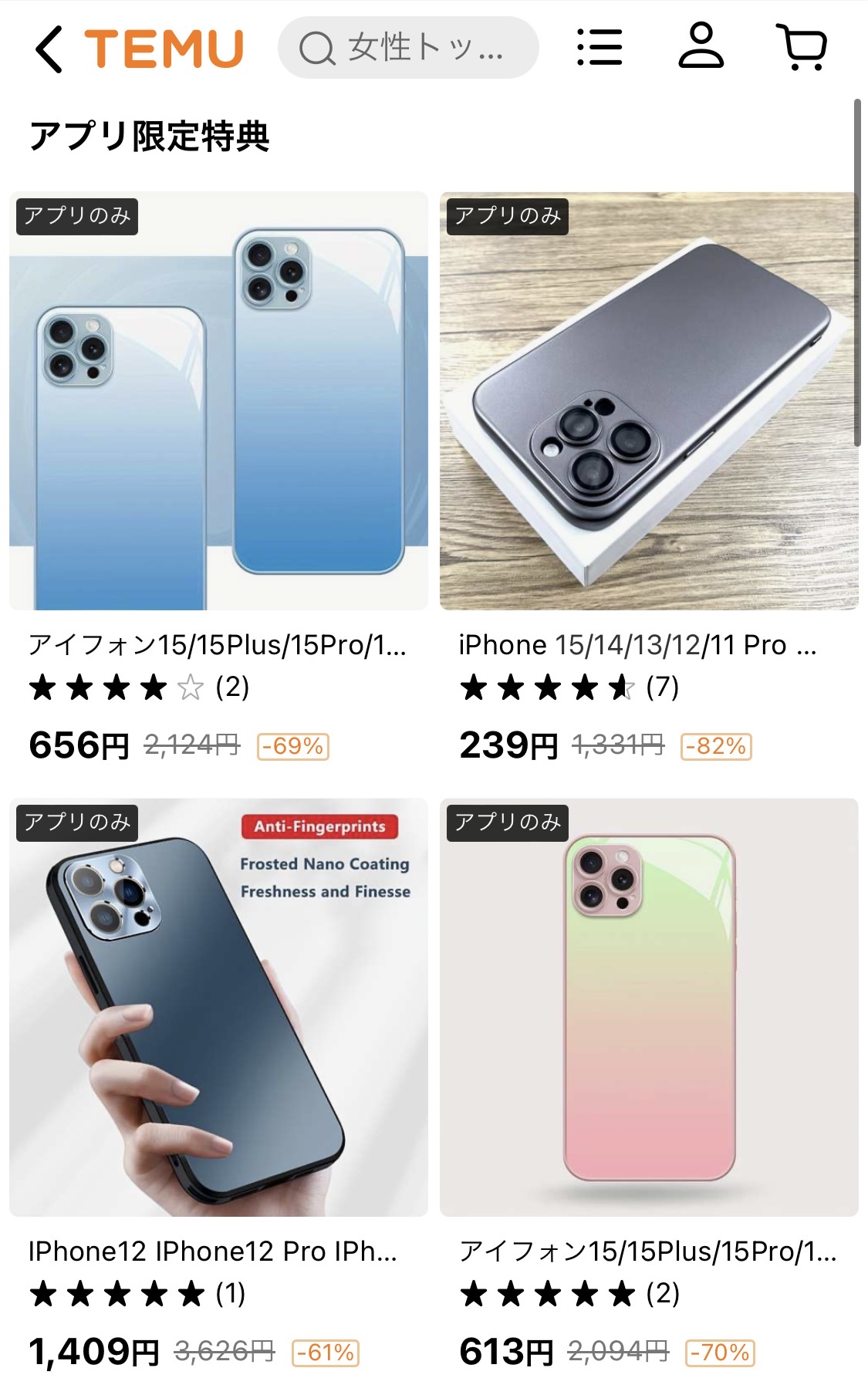This screenshot has height=1395, width=868.
Task: Click the 613円 price label
Action: 507,1352
